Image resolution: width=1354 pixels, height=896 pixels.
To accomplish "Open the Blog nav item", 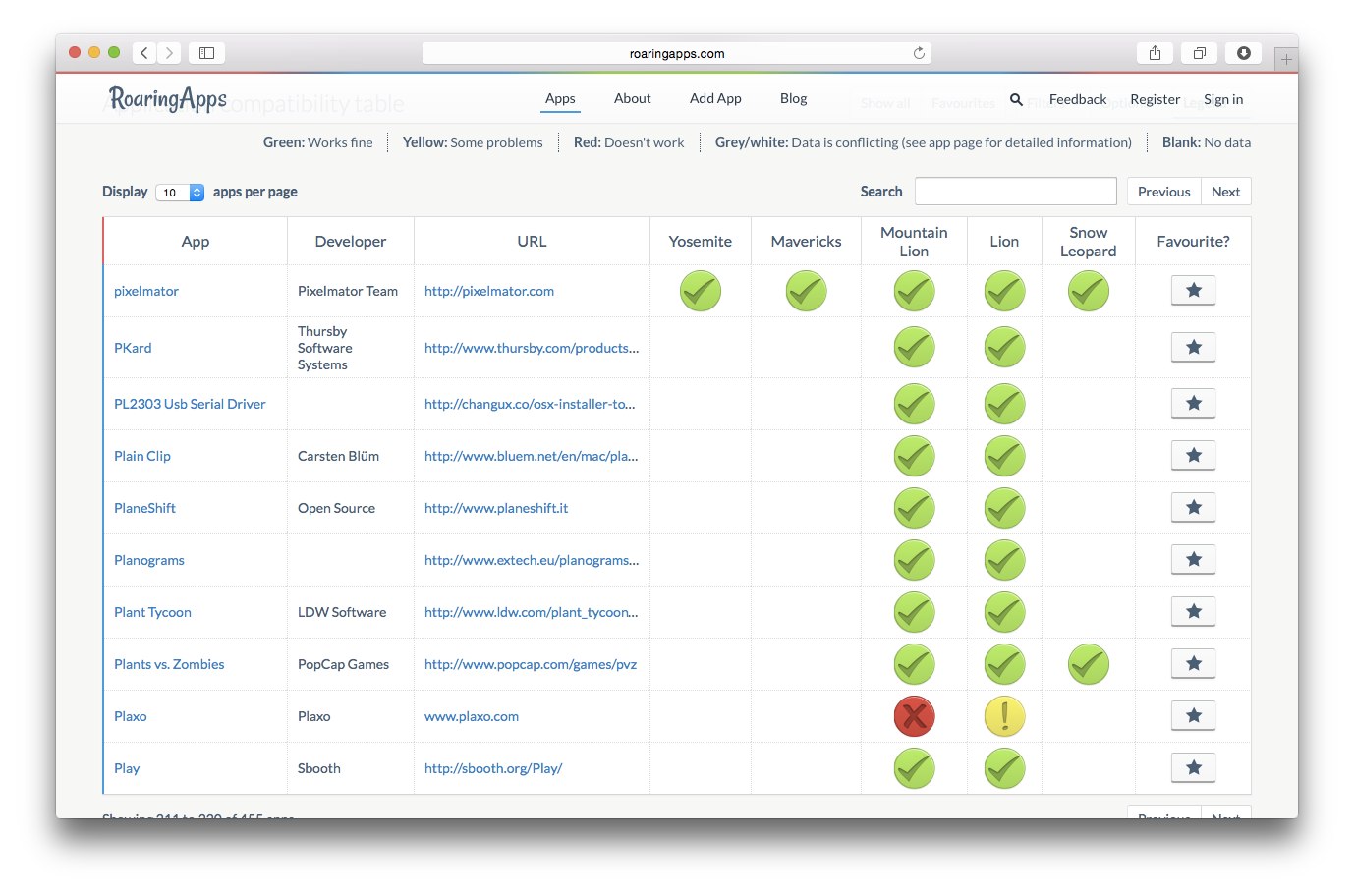I will click(793, 99).
